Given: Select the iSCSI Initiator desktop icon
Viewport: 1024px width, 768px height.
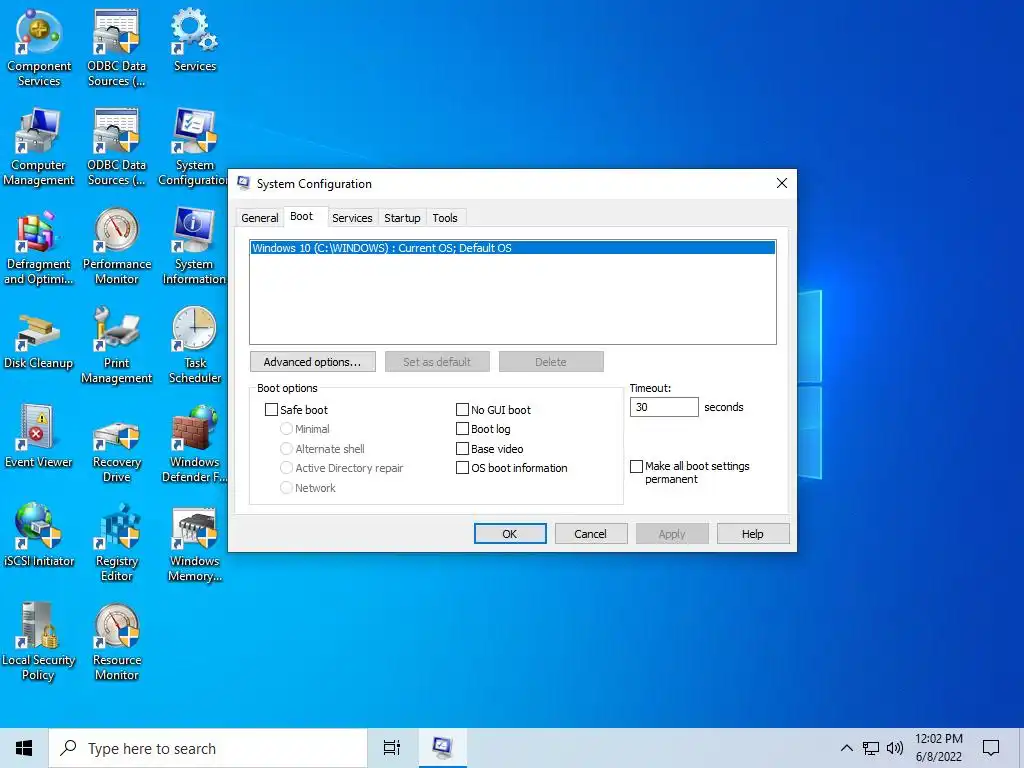Looking at the screenshot, I should 39,536.
